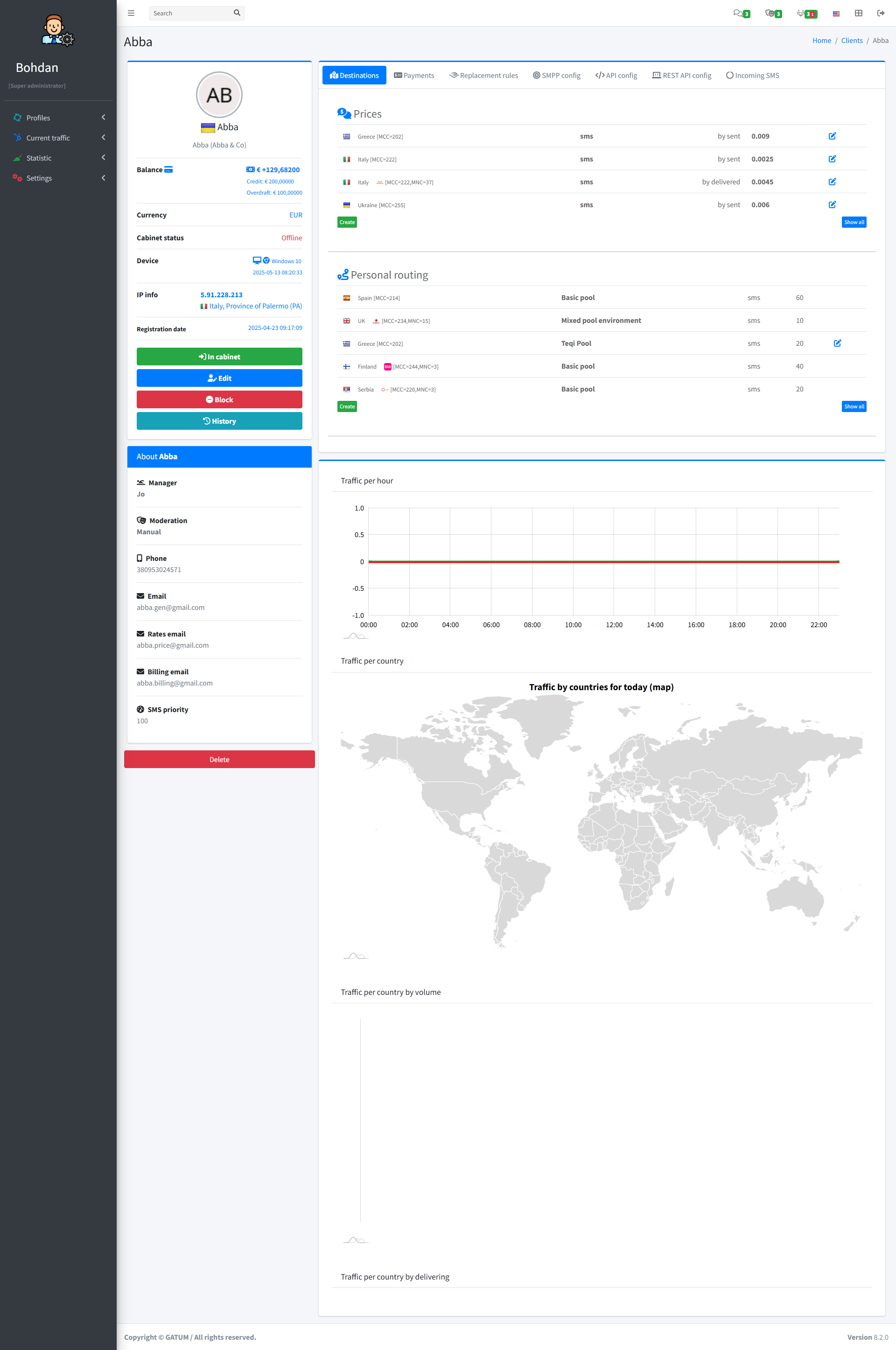The width and height of the screenshot is (896, 1350).
Task: Expand the Profiles sidebar menu
Action: point(57,118)
